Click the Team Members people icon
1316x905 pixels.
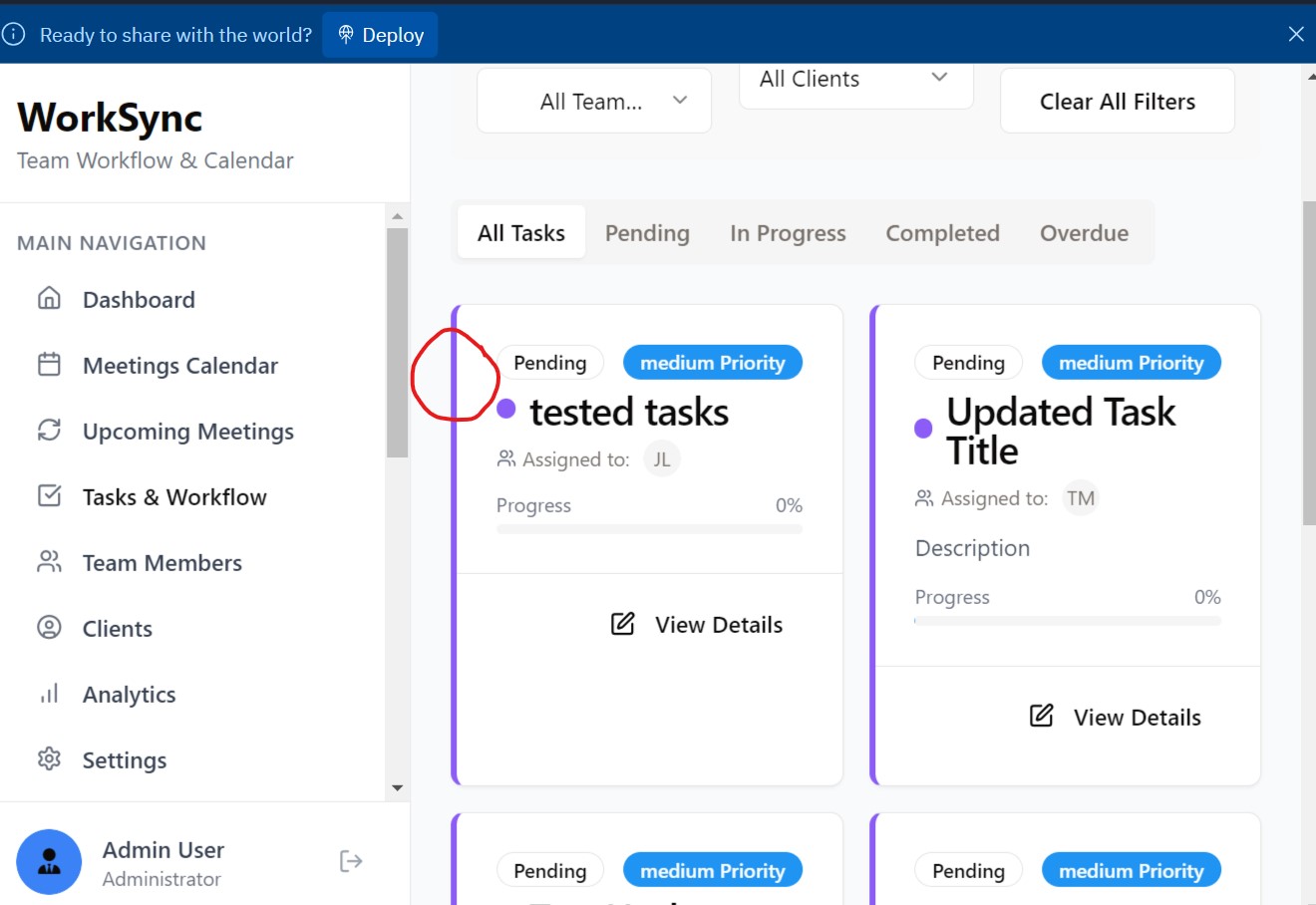click(x=49, y=561)
